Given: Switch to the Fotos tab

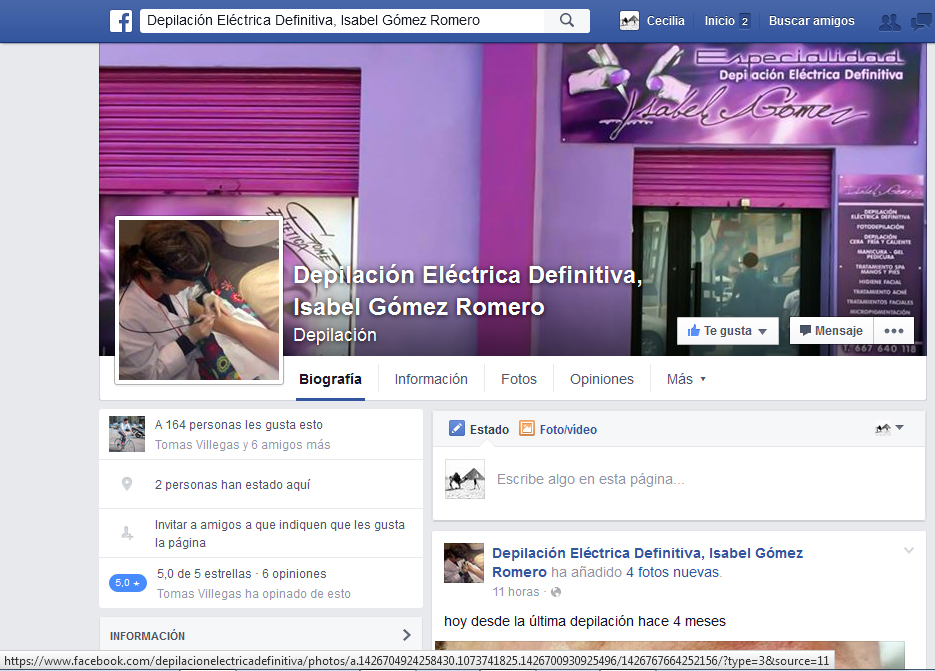Looking at the screenshot, I should (x=518, y=379).
